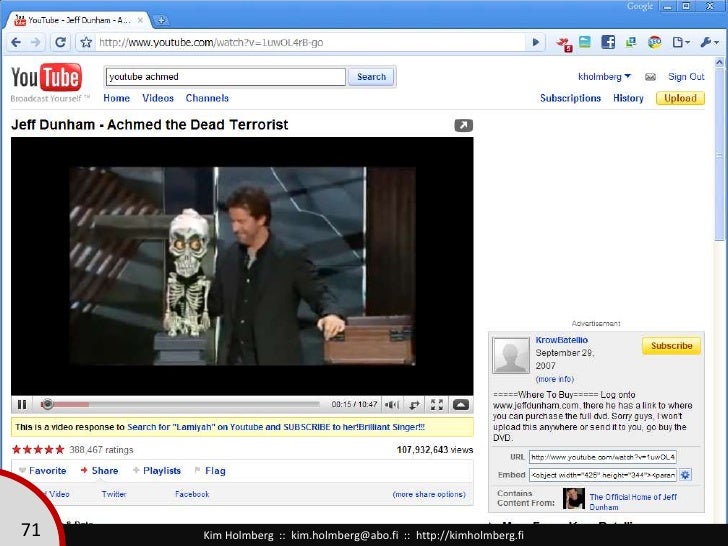Click the address bar URL
Viewport: 728px width, 546px height.
tap(211, 43)
